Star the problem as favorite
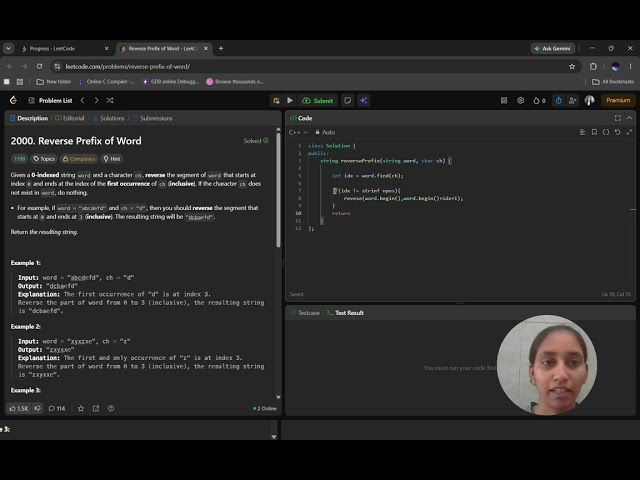This screenshot has width=640, height=480. pyautogui.click(x=81, y=408)
